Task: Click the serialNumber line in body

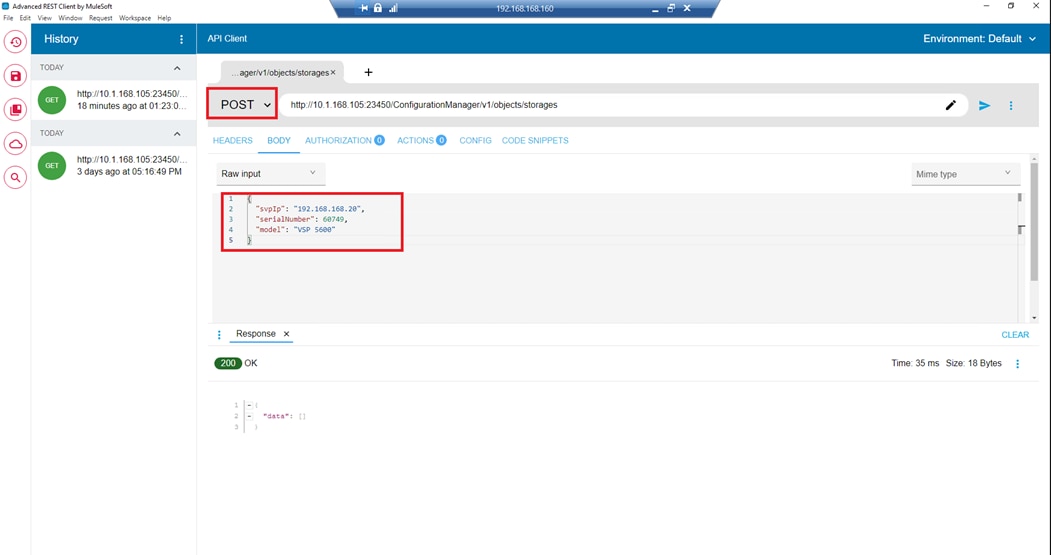Action: (x=302, y=219)
